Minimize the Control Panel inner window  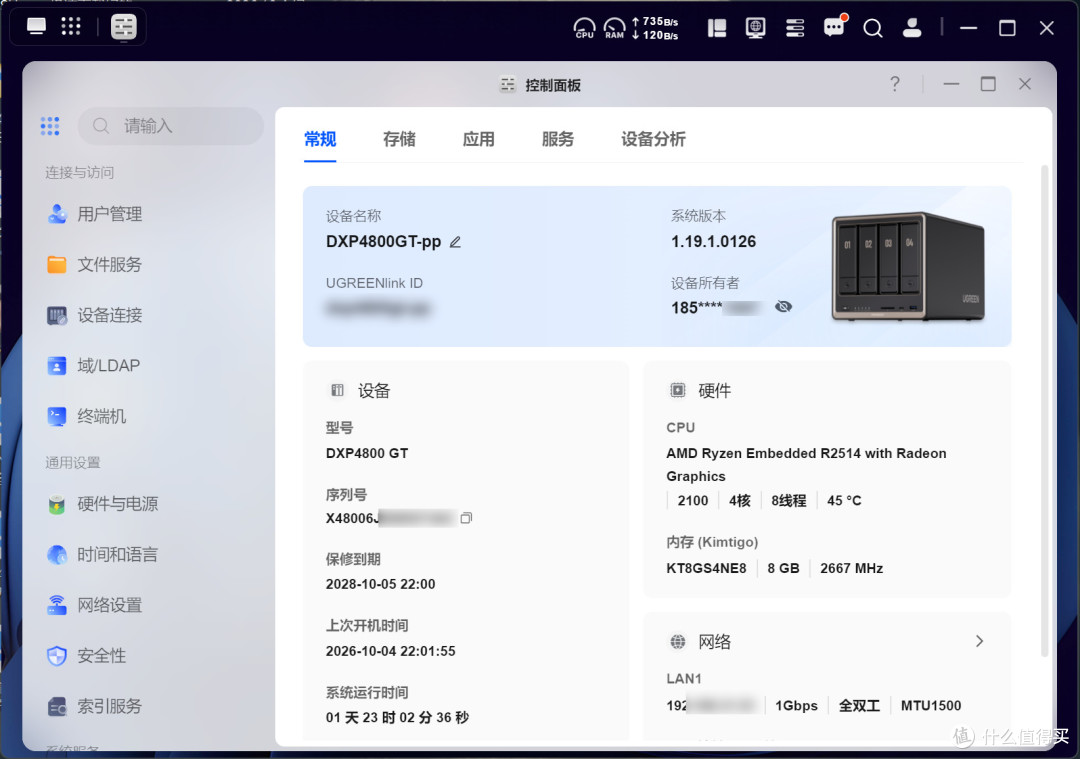(x=951, y=84)
